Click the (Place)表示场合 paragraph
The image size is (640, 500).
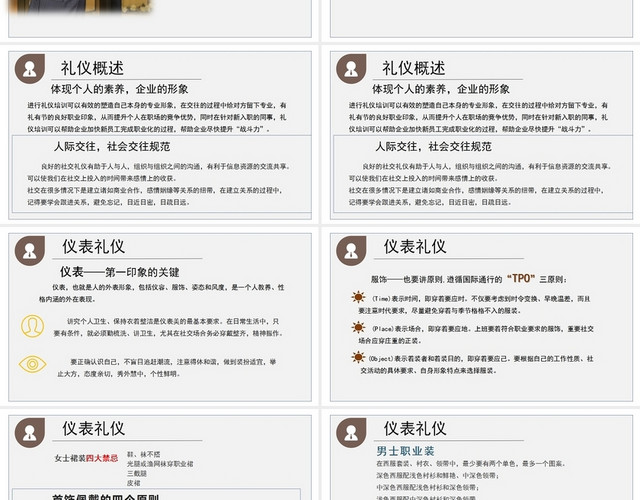click(476, 335)
